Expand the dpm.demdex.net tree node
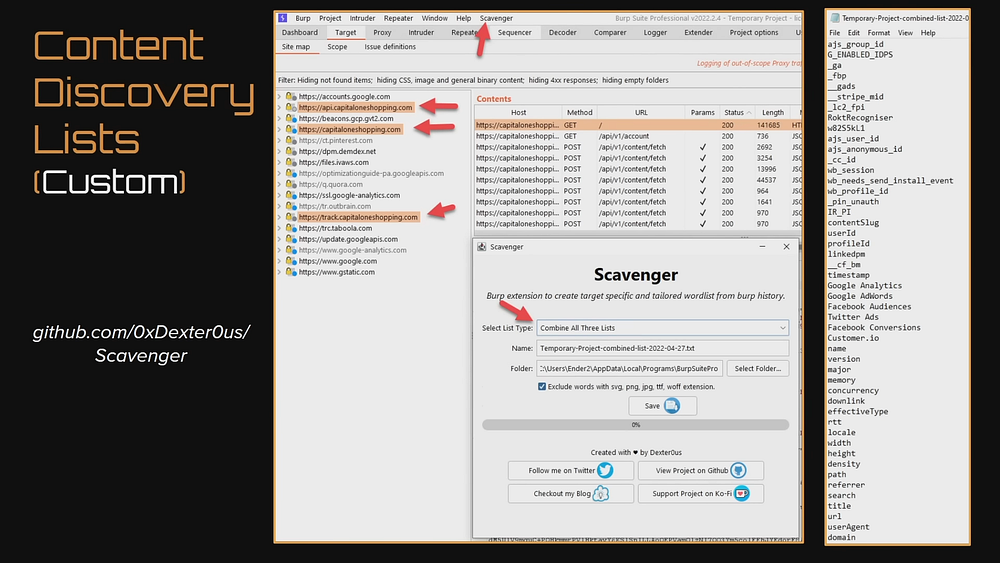Viewport: 1000px width, 563px height. point(279,151)
